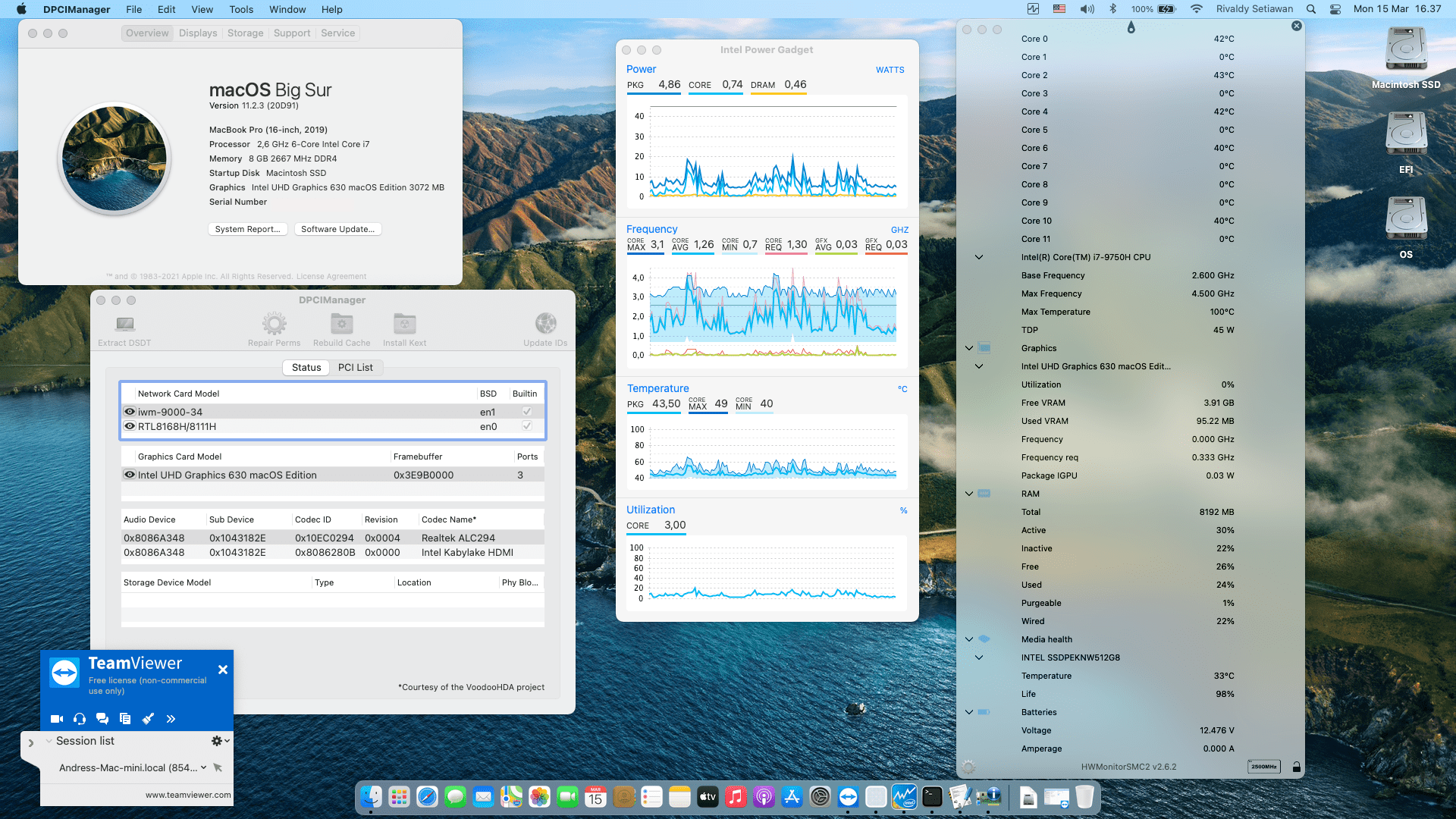Click the Install Kext folder icon
The width and height of the screenshot is (1456, 819).
(404, 324)
